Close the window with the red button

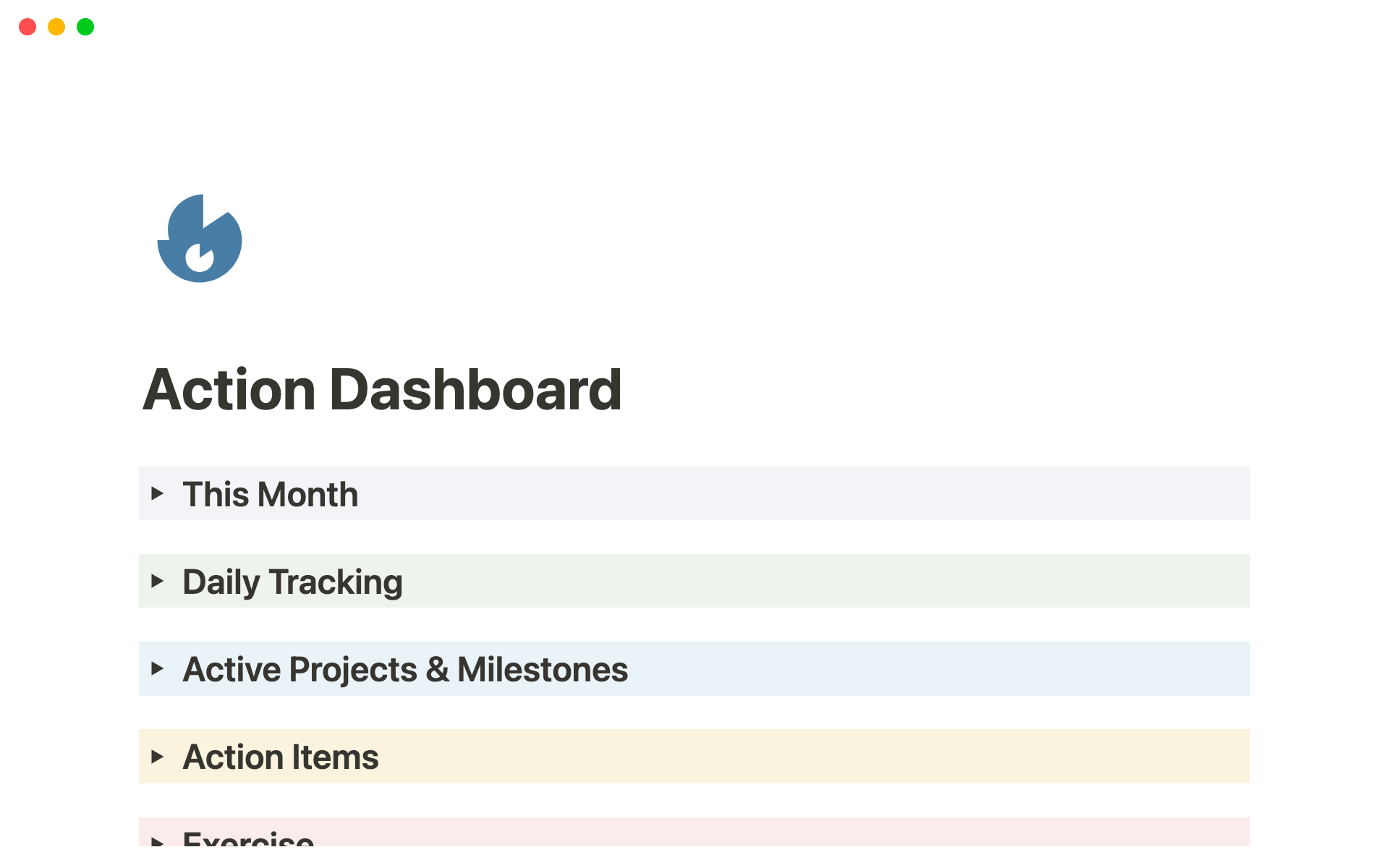27,27
